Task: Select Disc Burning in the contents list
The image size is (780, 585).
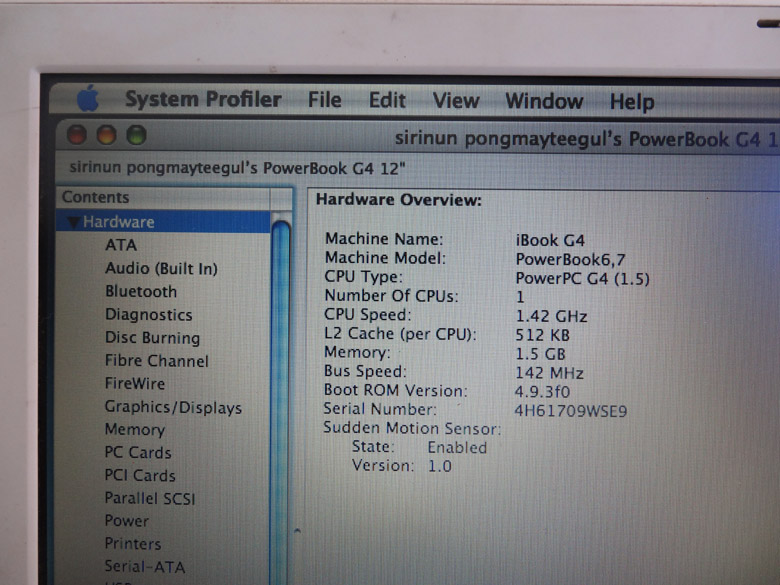Action: 152,338
